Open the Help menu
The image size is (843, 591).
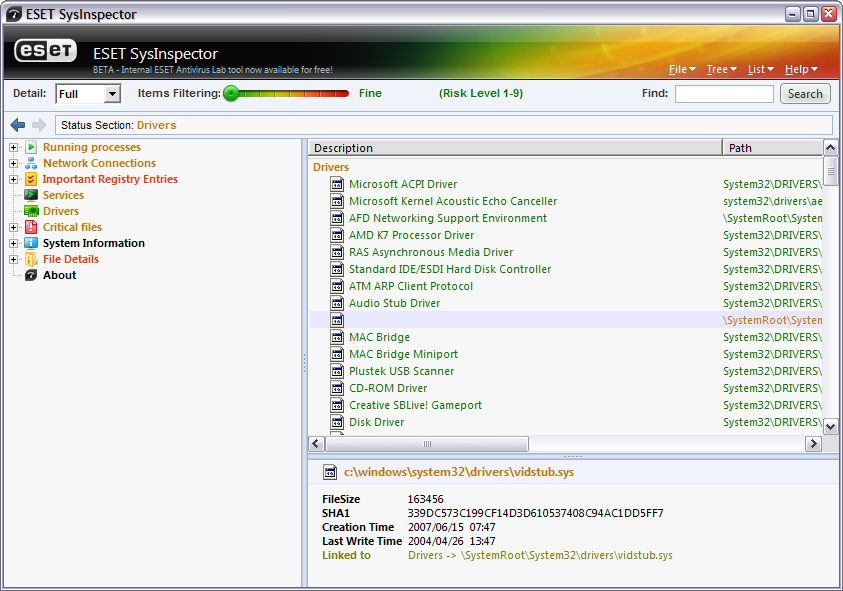(x=801, y=69)
